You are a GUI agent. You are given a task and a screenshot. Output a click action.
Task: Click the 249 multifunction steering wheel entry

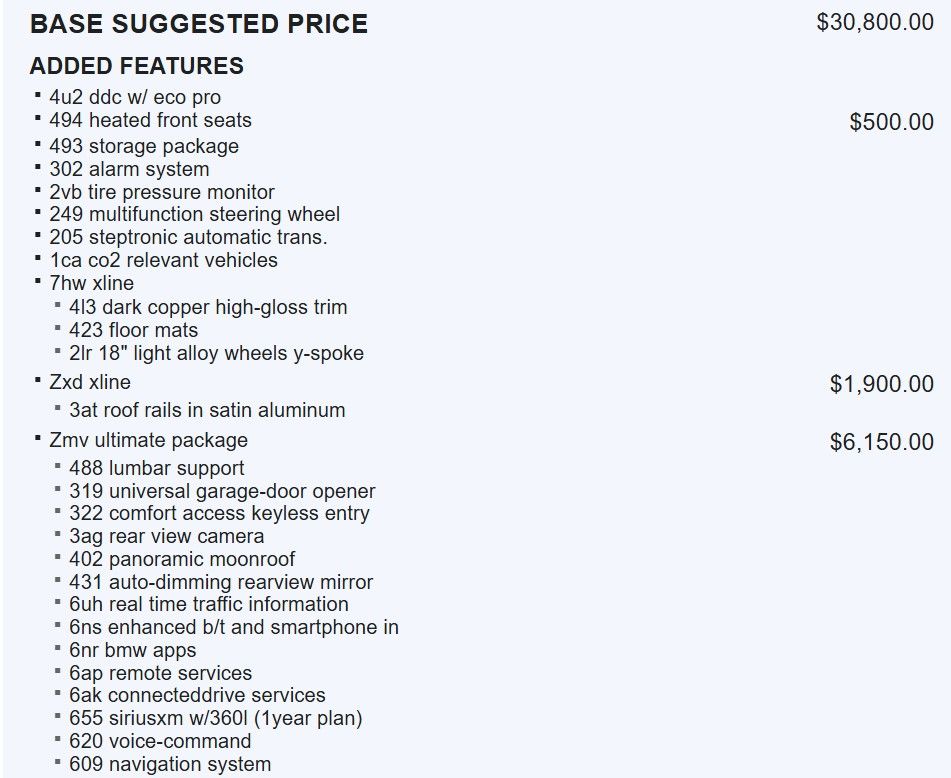click(194, 214)
